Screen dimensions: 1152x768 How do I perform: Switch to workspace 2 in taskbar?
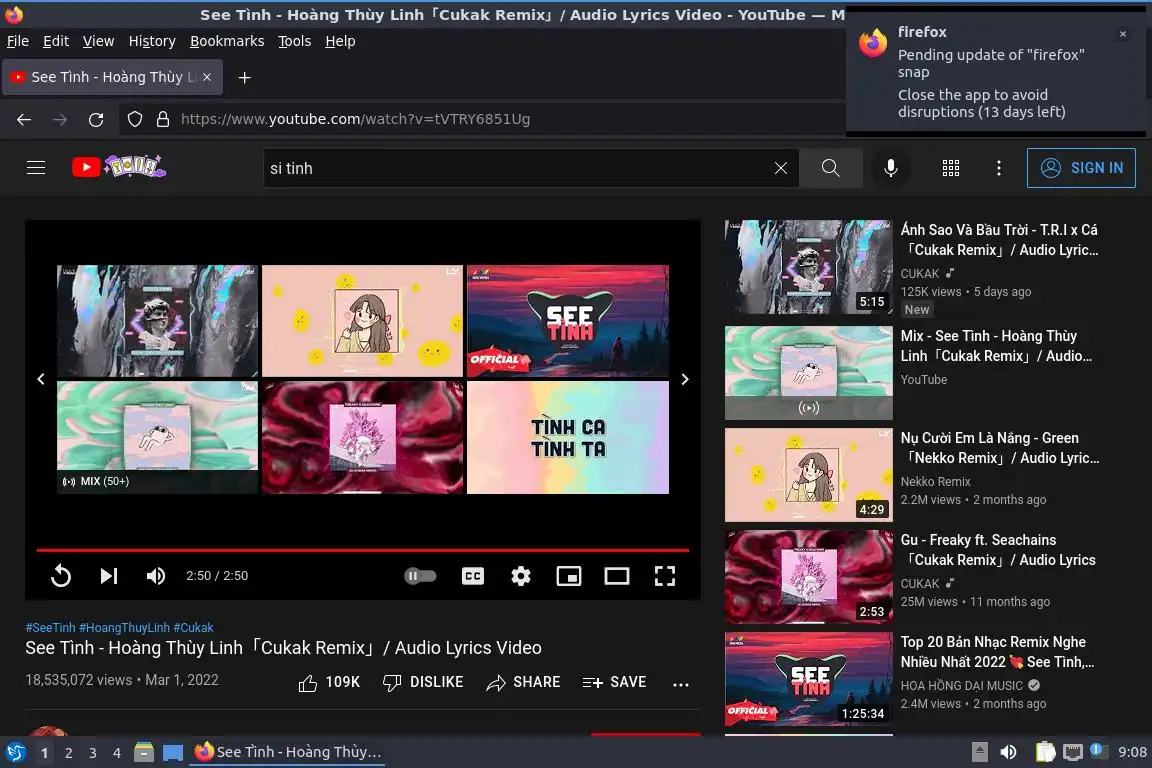[68, 753]
